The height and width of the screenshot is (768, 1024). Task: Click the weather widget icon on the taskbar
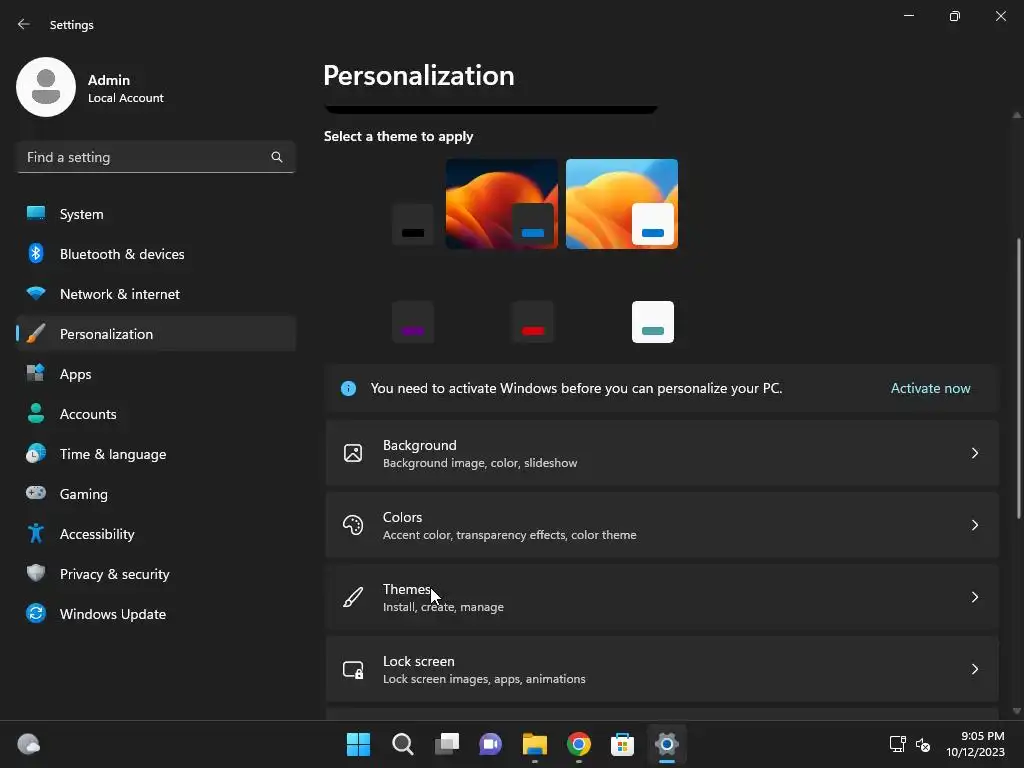(28, 744)
